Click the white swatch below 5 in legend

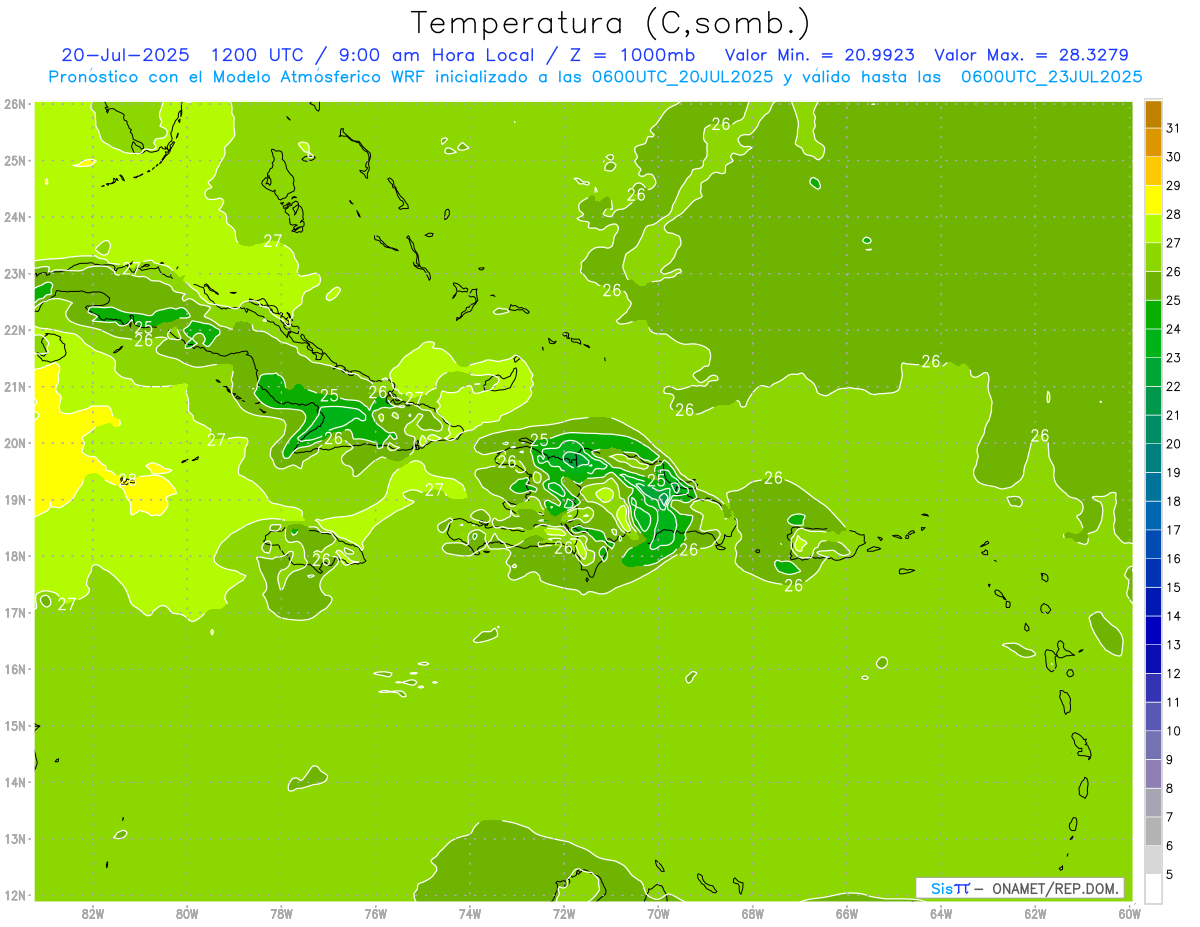pyautogui.click(x=1153, y=888)
